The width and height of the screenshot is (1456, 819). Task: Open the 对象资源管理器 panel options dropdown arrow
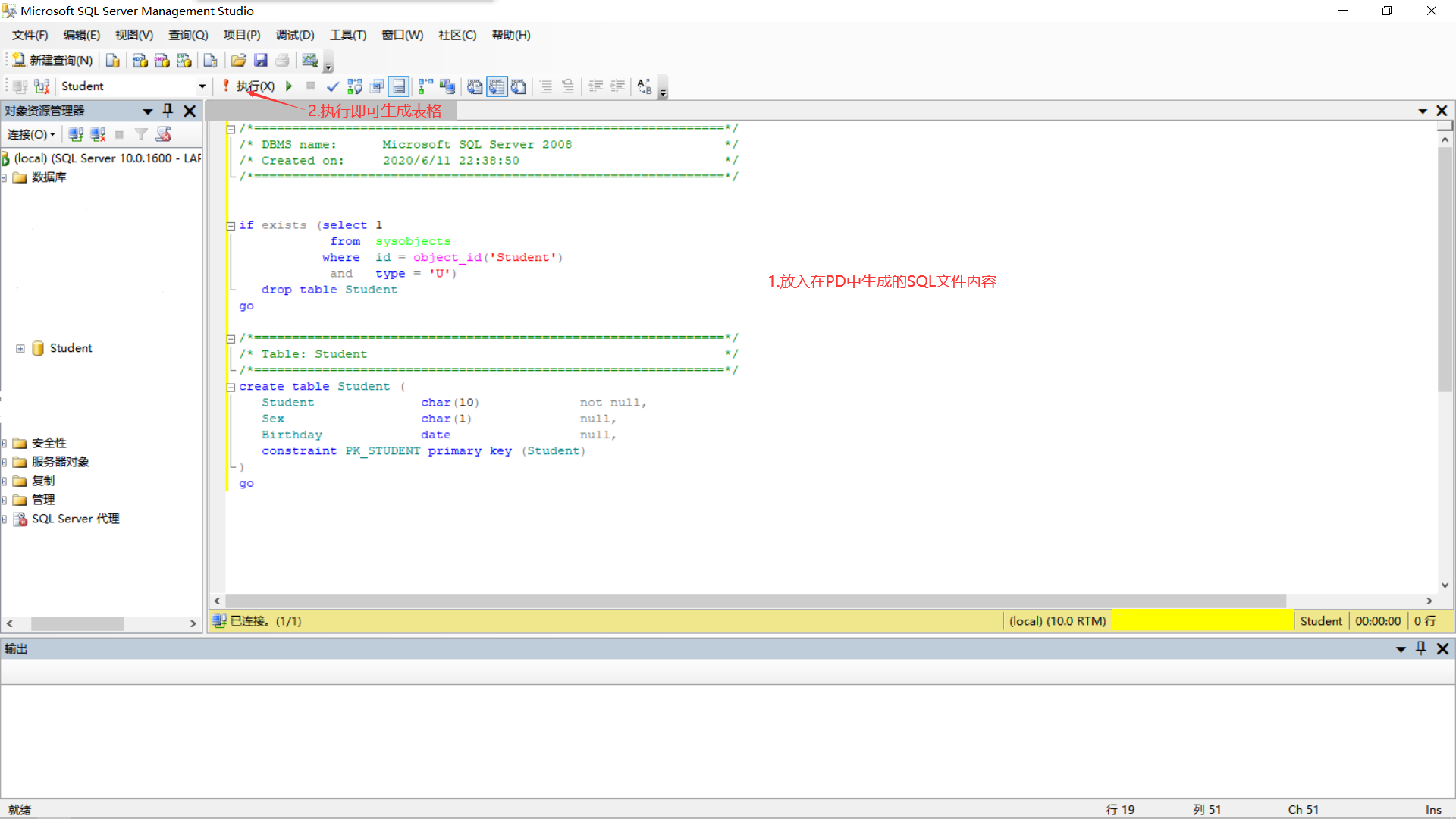[148, 111]
